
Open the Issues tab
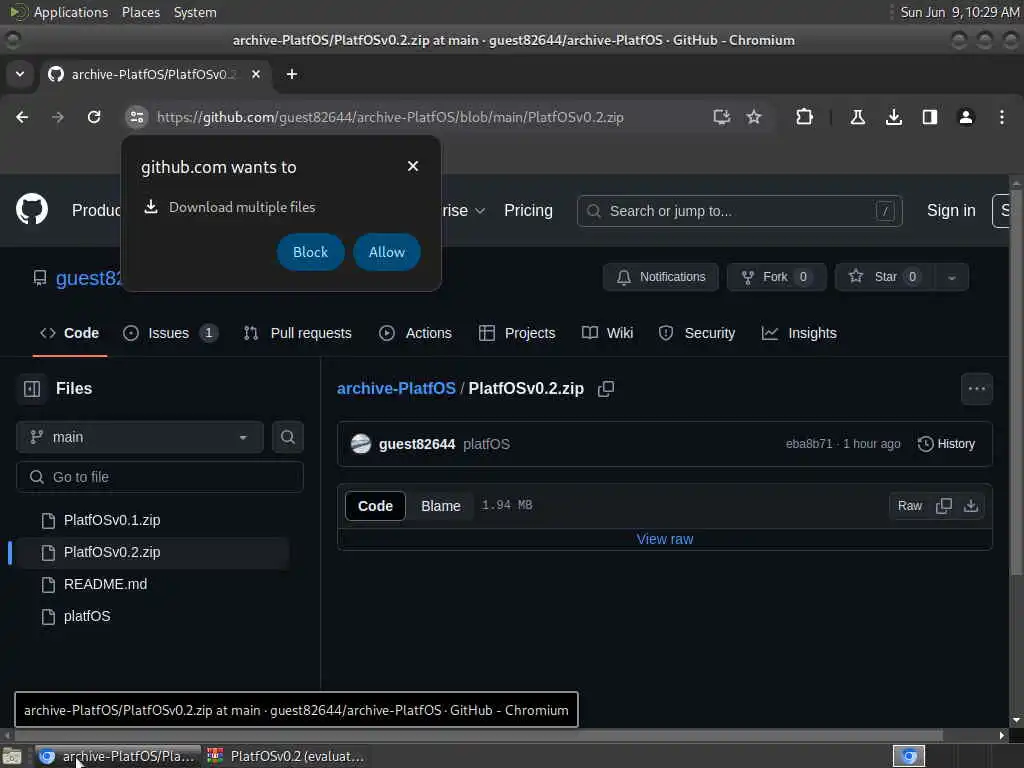tap(170, 333)
